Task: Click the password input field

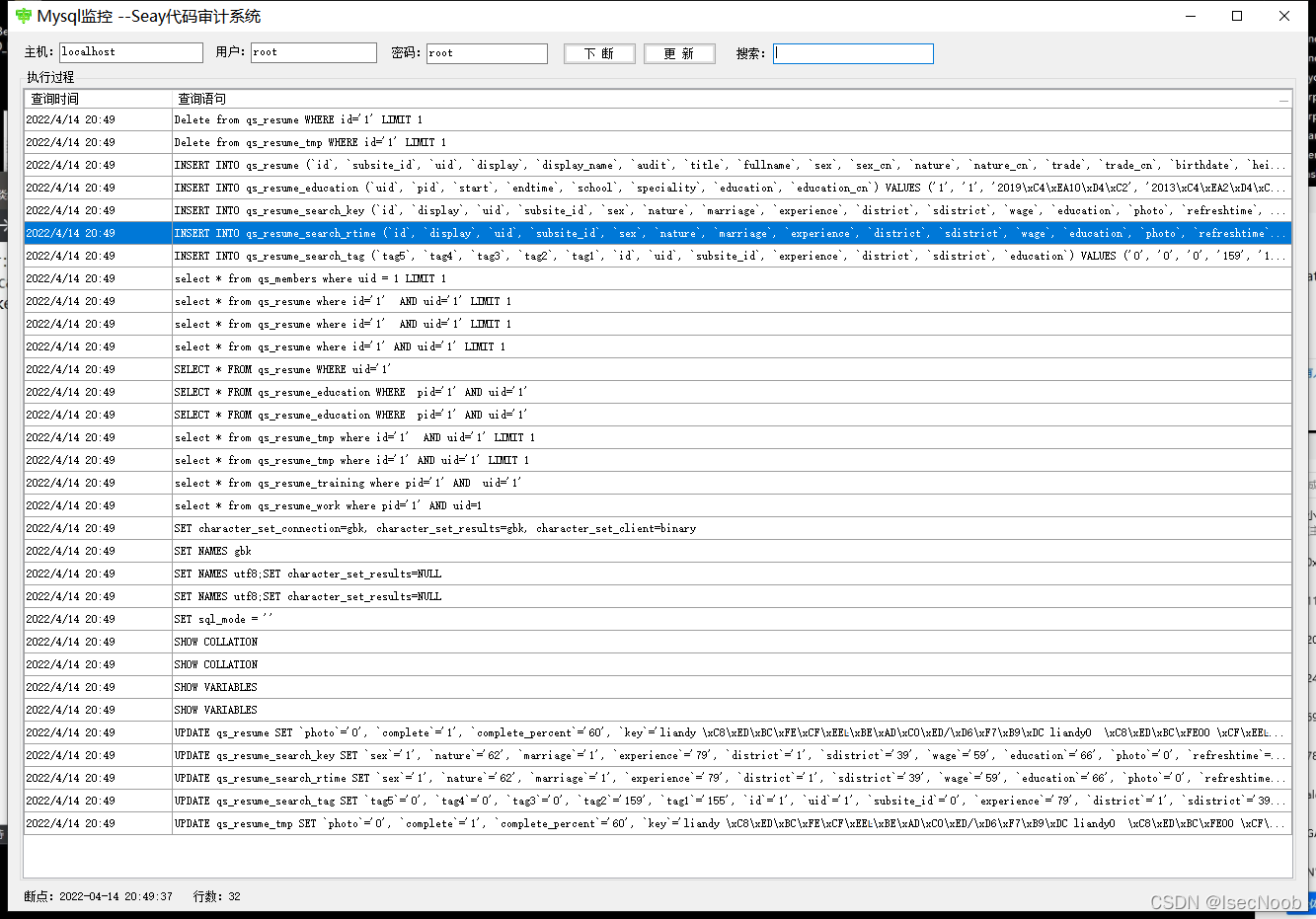Action: [x=487, y=52]
